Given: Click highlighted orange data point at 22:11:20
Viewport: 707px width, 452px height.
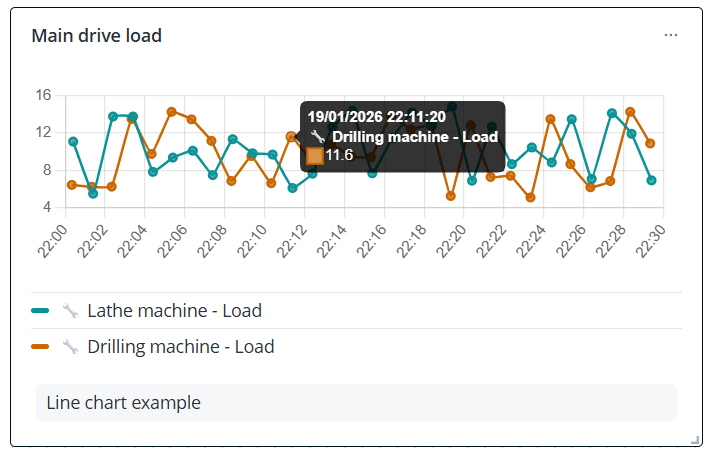Looking at the screenshot, I should point(291,136).
